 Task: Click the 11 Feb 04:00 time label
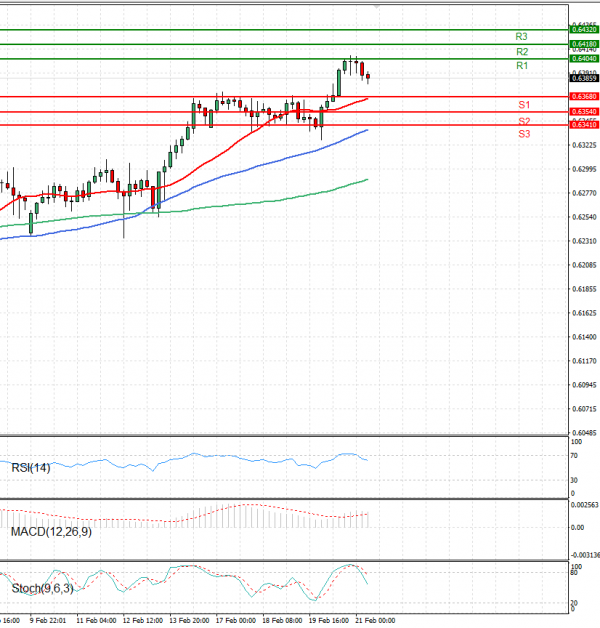tap(96, 620)
